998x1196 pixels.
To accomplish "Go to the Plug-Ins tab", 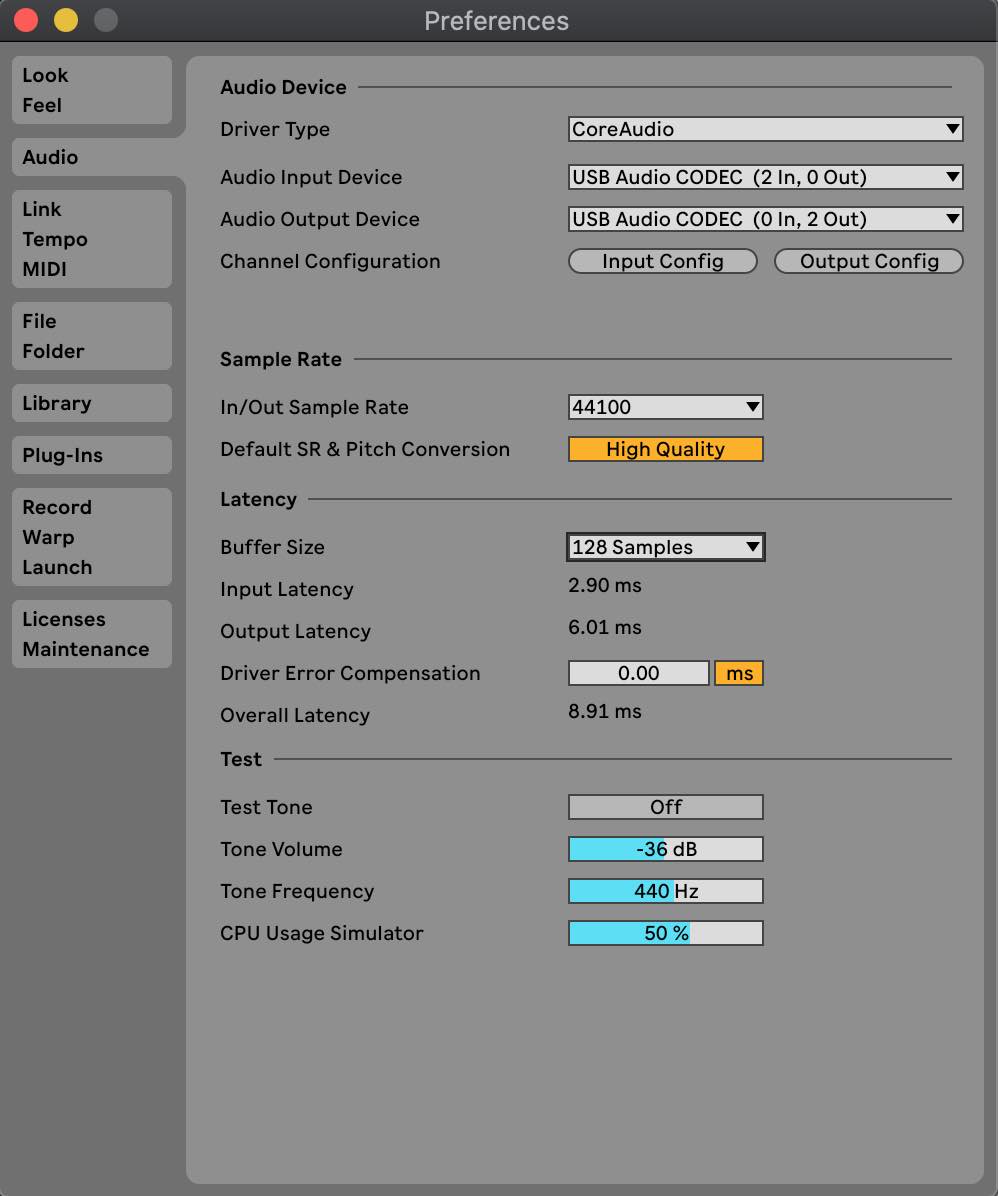I will 92,455.
